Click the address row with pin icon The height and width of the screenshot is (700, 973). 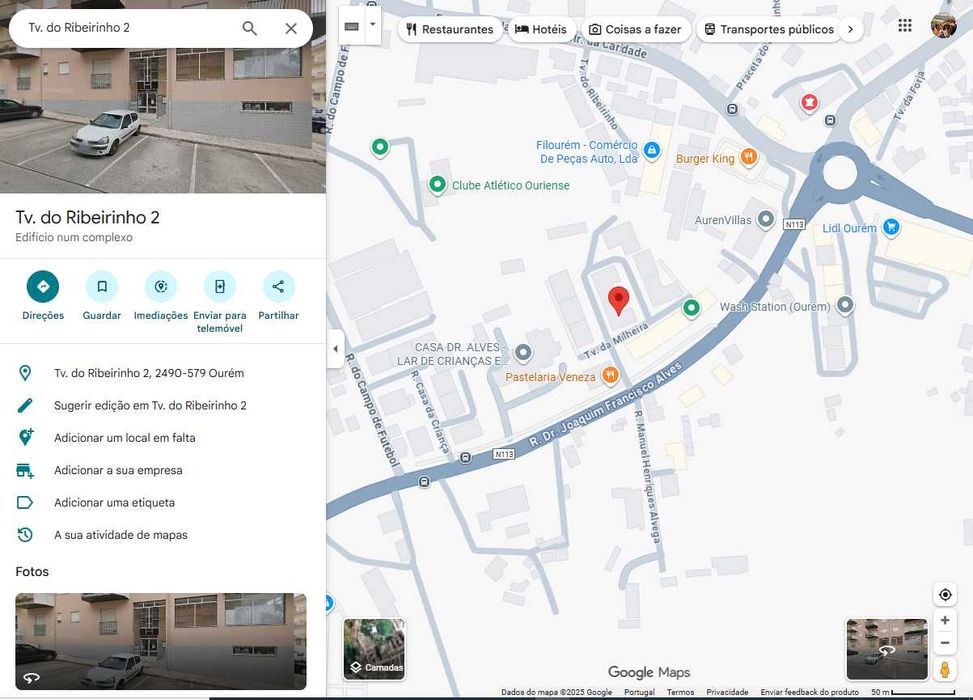pos(163,373)
